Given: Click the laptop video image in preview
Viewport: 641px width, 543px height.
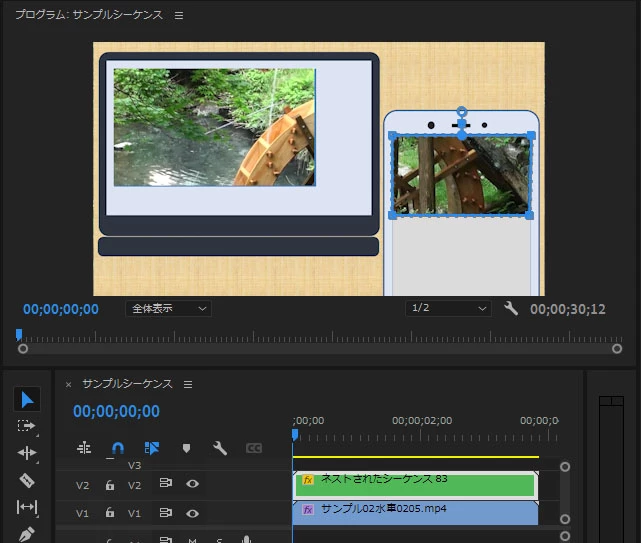Looking at the screenshot, I should click(215, 127).
